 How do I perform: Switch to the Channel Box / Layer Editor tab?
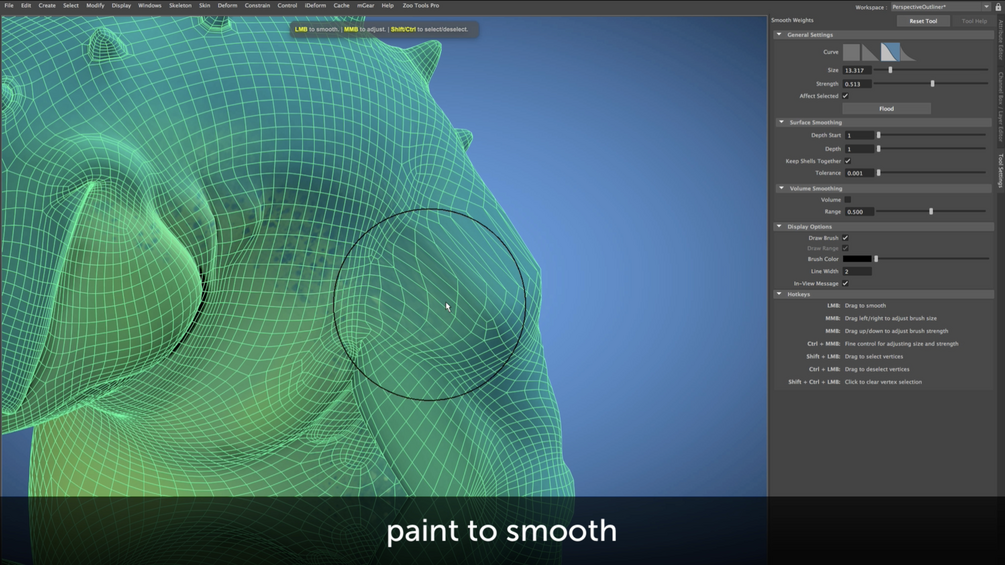click(x=1000, y=106)
